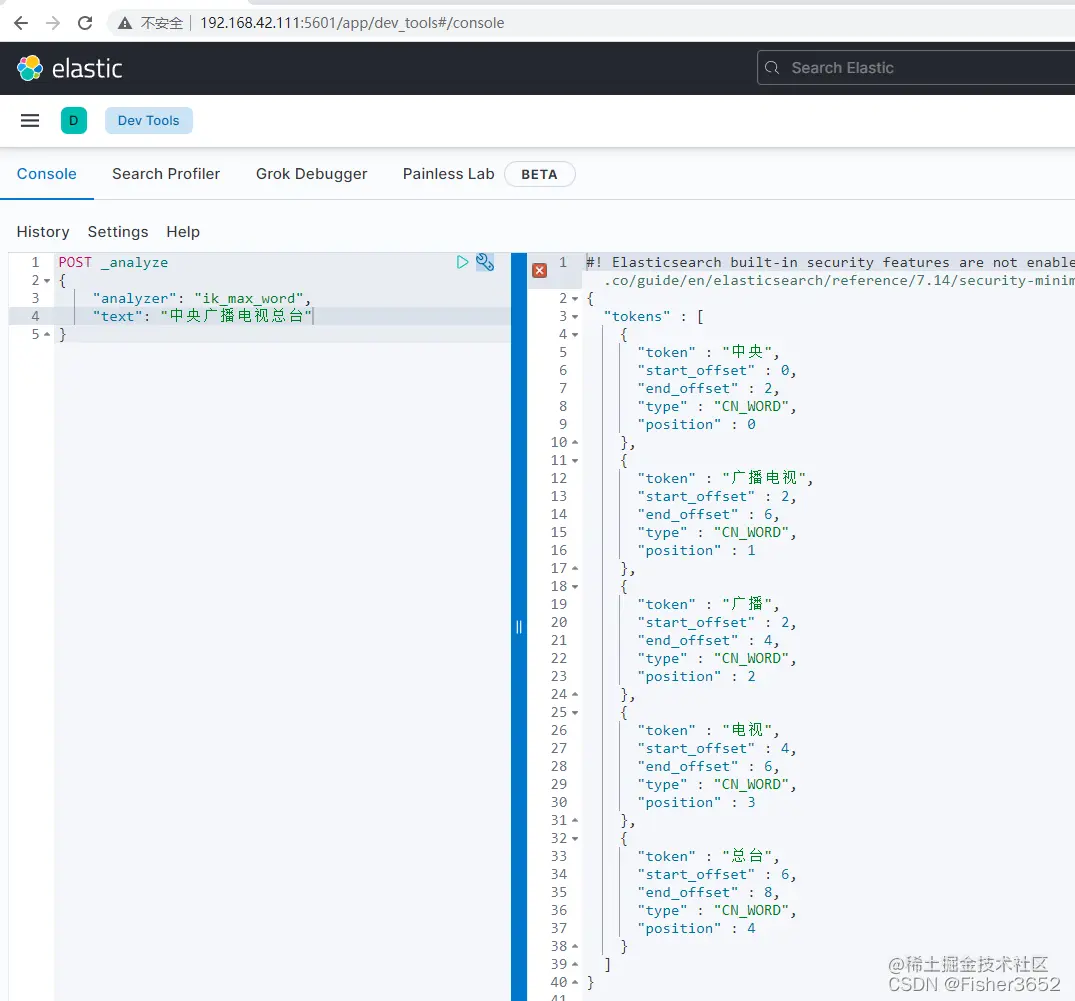Switch to the Search Profiler tab
This screenshot has width=1075, height=1001.
pos(166,174)
